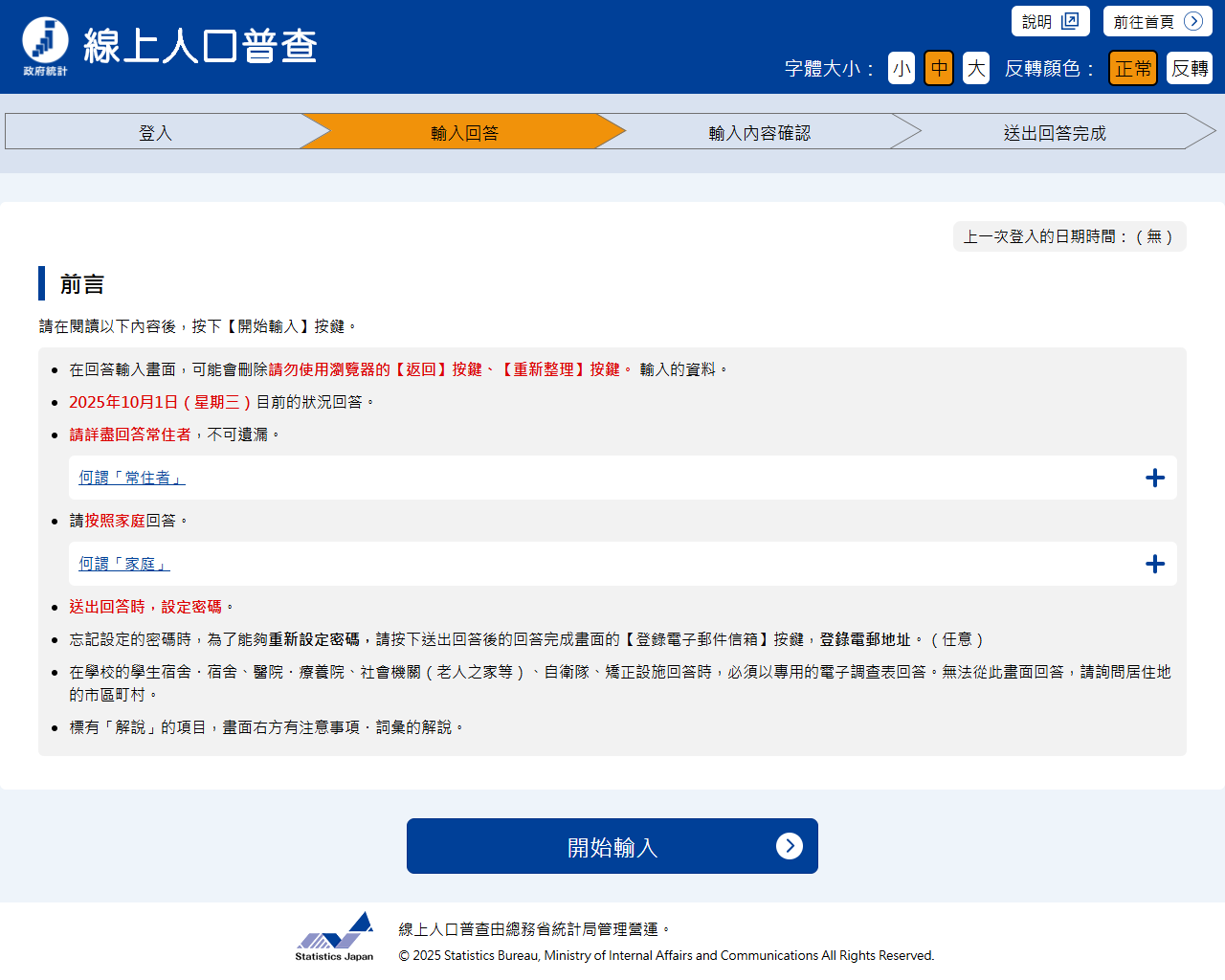This screenshot has width=1225, height=980.
Task: Click the 政府統計 logo icon
Action: coord(45,45)
